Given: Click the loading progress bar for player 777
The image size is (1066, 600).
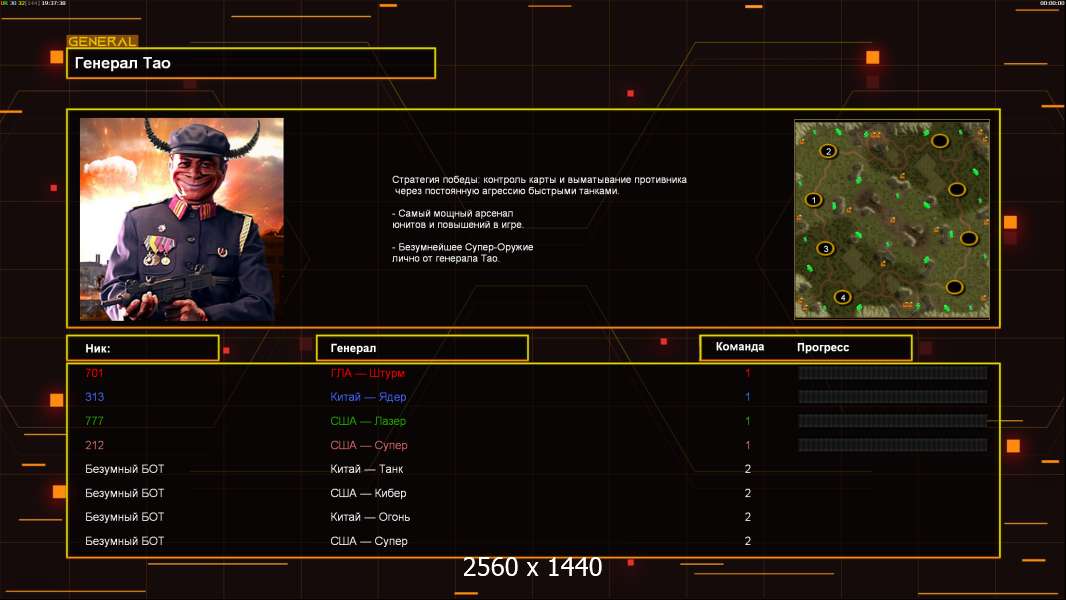Looking at the screenshot, I should [893, 421].
